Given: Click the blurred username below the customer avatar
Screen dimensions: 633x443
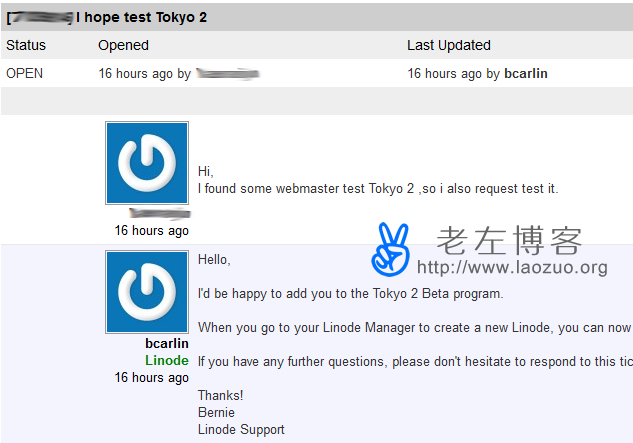Looking at the screenshot, I should click(x=159, y=214).
